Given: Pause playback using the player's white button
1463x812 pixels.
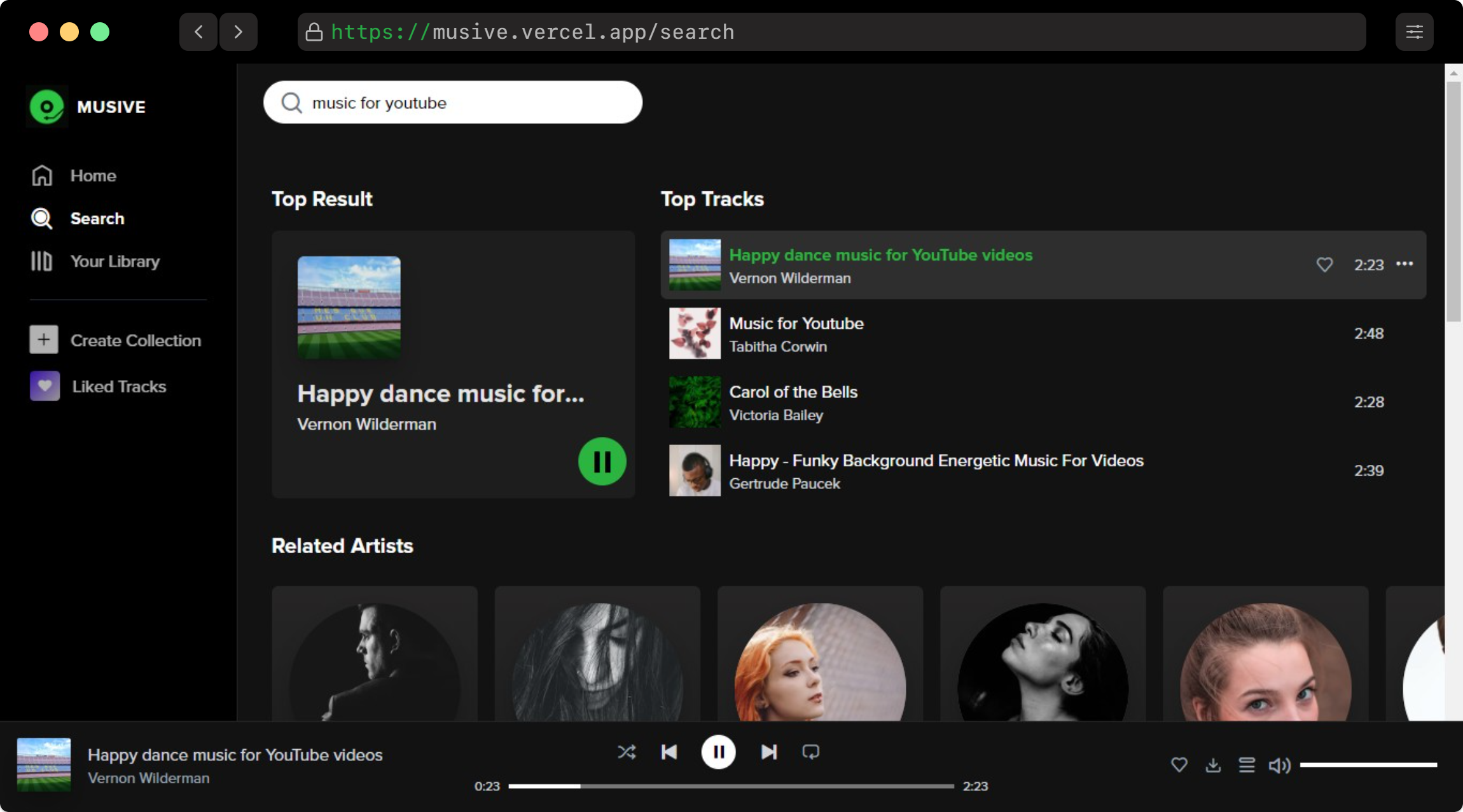Looking at the screenshot, I should (718, 752).
